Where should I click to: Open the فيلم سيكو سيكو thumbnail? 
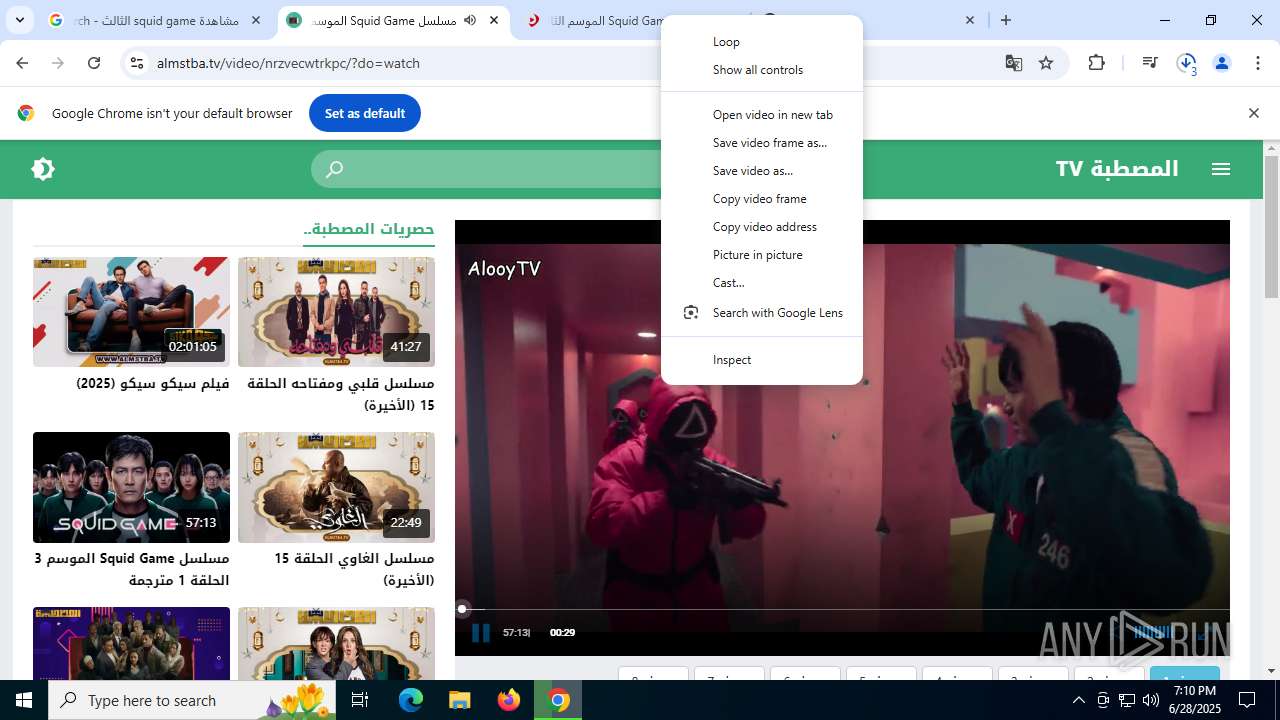[131, 312]
